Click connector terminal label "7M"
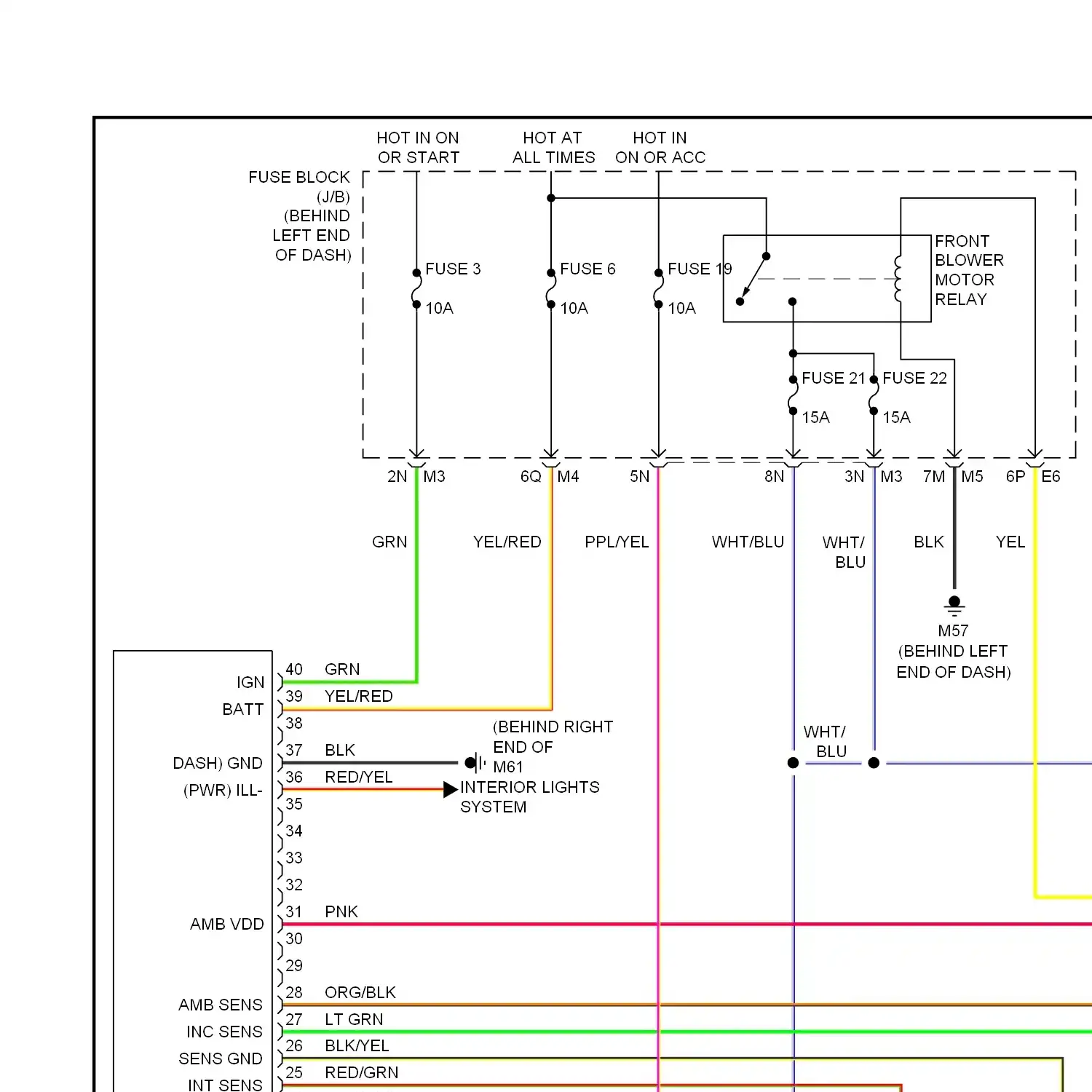The width and height of the screenshot is (1092, 1092). pos(934,477)
